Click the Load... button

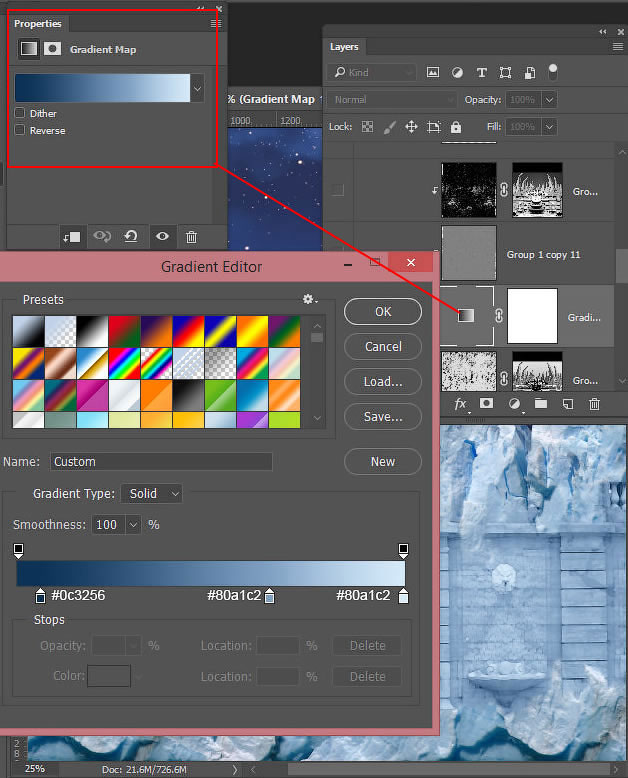pyautogui.click(x=383, y=382)
